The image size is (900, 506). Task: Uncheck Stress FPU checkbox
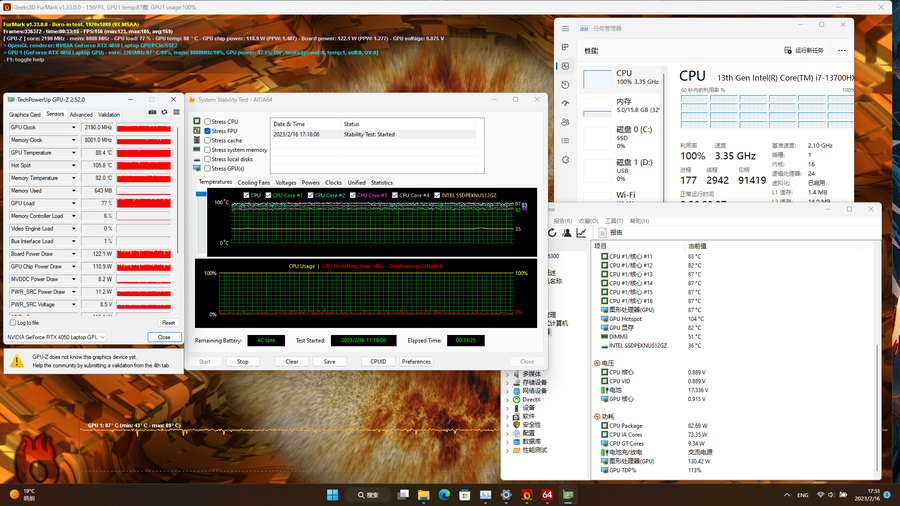click(207, 131)
